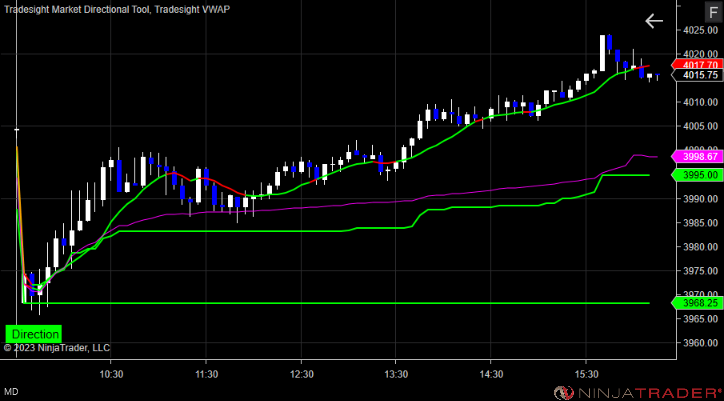Click the F button in top right corner

pos(711,12)
